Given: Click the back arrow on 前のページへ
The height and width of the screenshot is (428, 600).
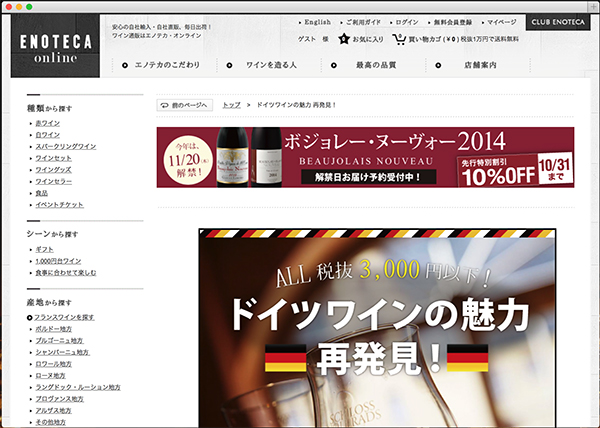Looking at the screenshot, I should [x=165, y=105].
